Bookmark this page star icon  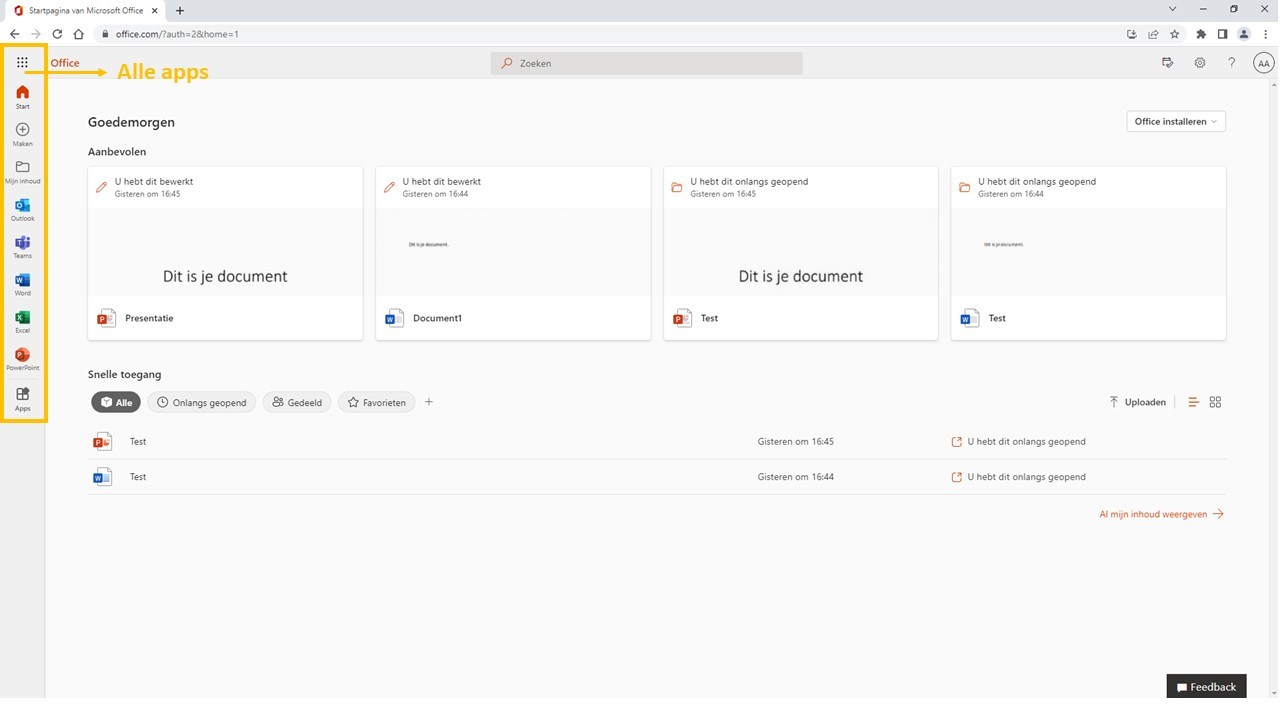click(1175, 34)
